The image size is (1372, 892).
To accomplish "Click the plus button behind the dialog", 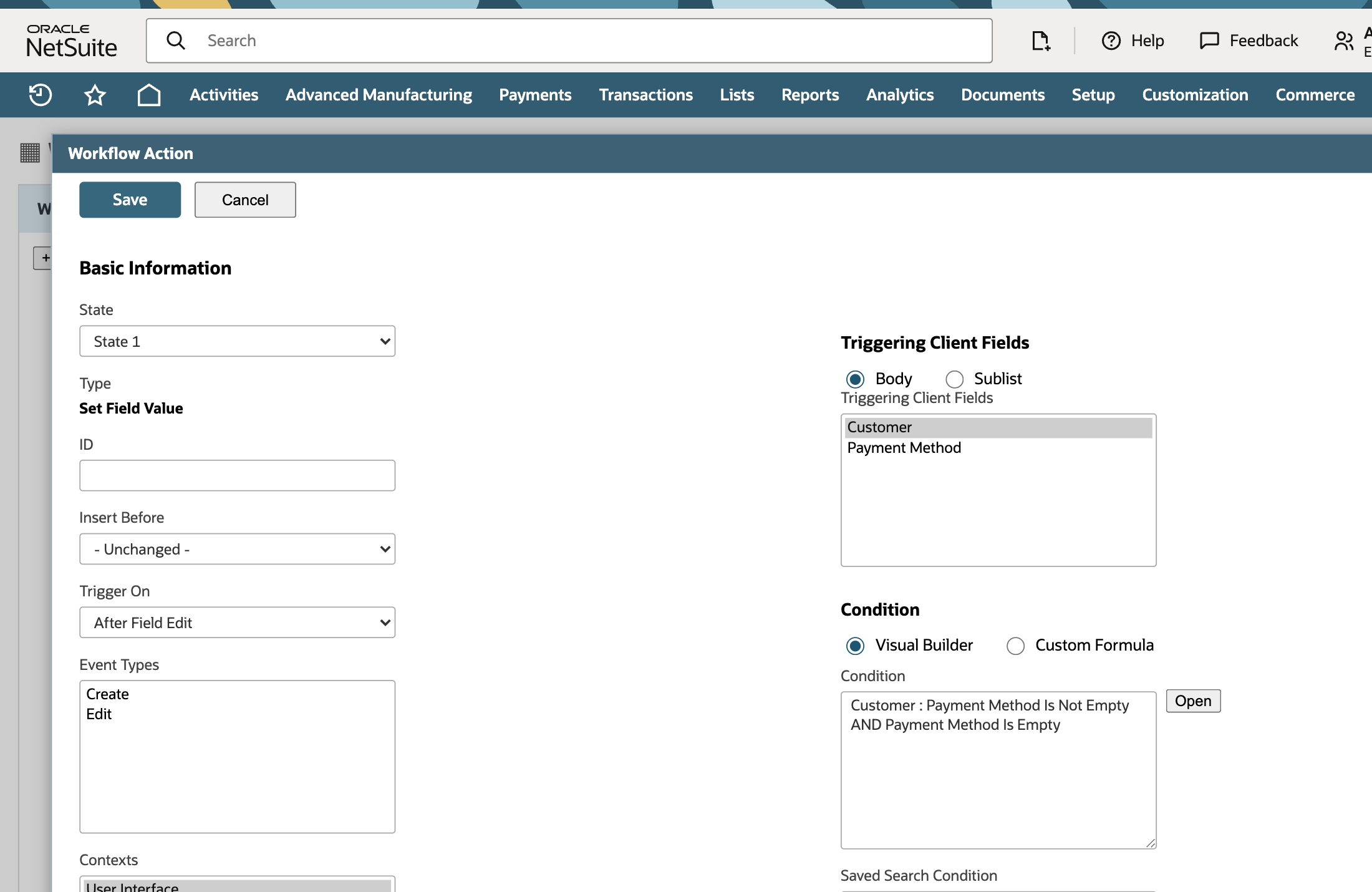I will coord(42,258).
